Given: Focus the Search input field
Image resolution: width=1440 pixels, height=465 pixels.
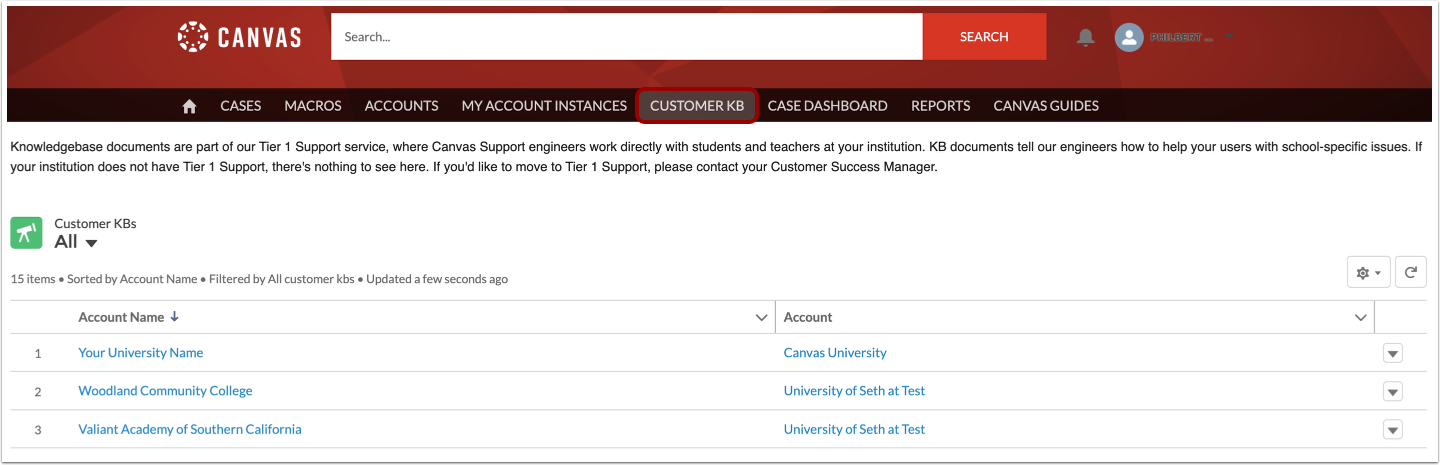Looking at the screenshot, I should click(626, 37).
